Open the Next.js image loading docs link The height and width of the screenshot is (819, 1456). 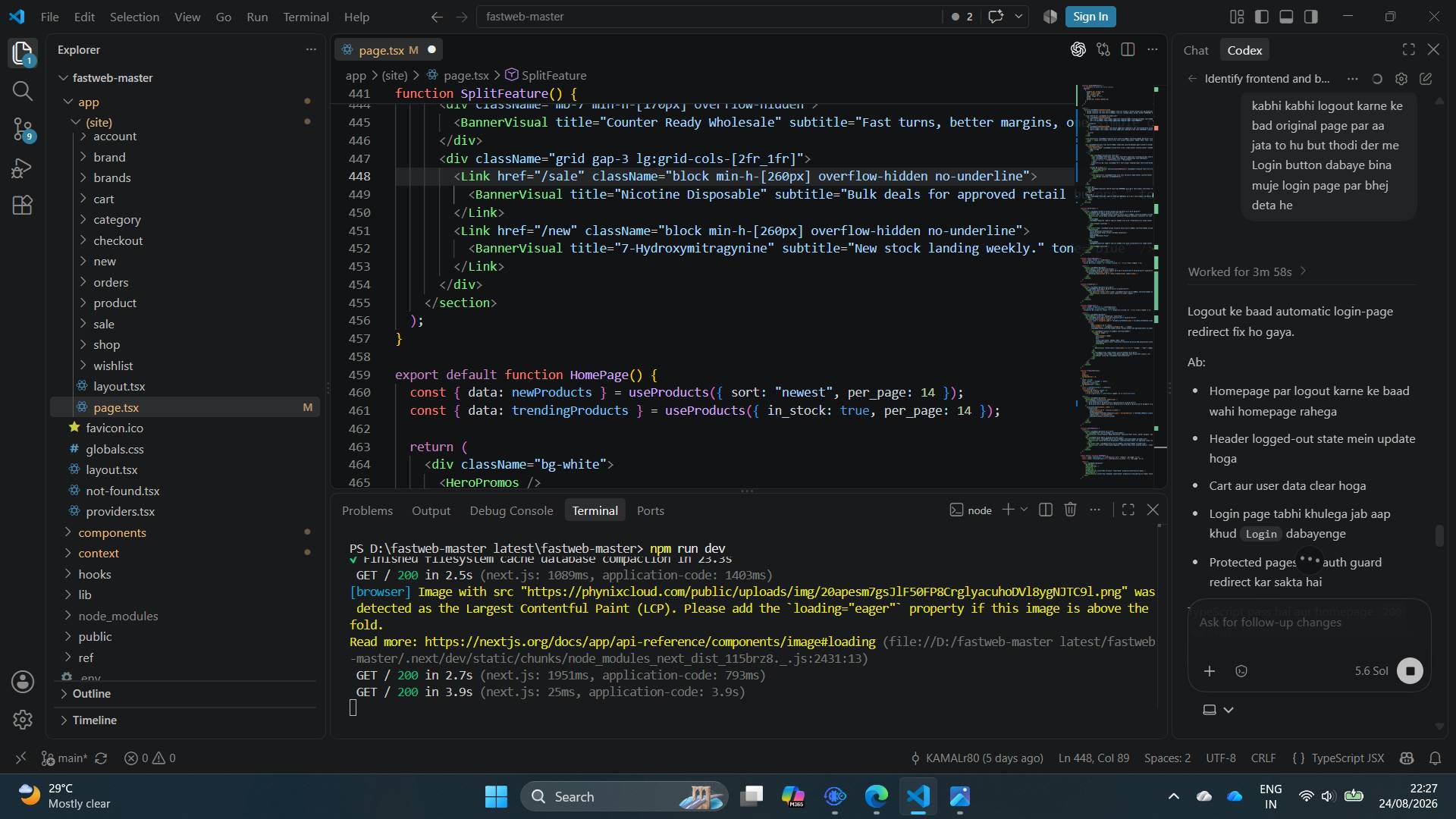649,642
